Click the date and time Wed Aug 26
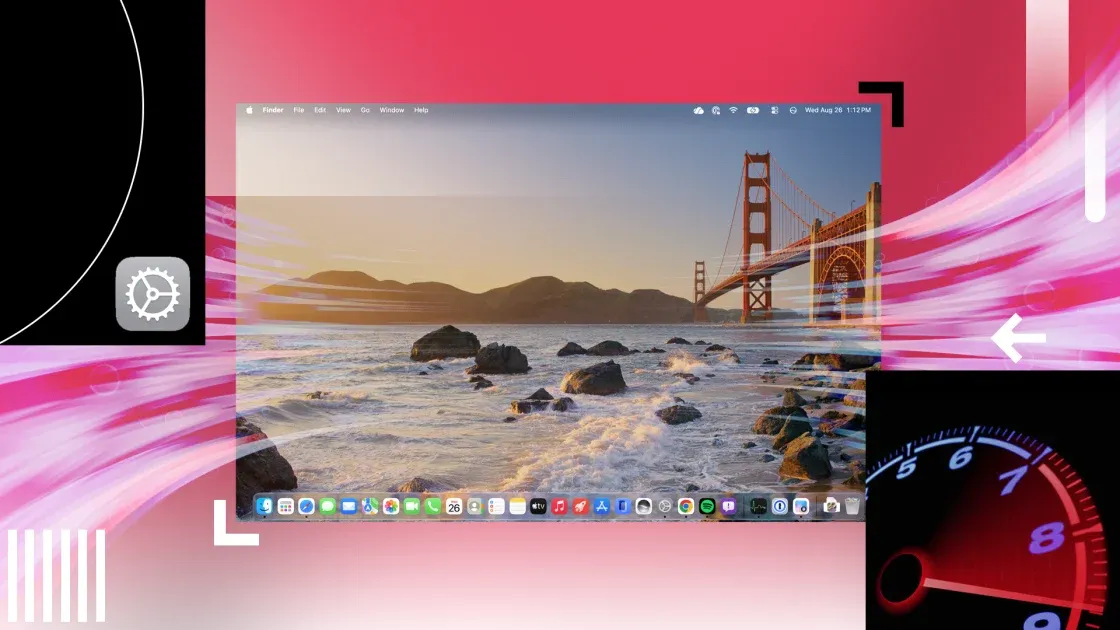 (x=838, y=110)
